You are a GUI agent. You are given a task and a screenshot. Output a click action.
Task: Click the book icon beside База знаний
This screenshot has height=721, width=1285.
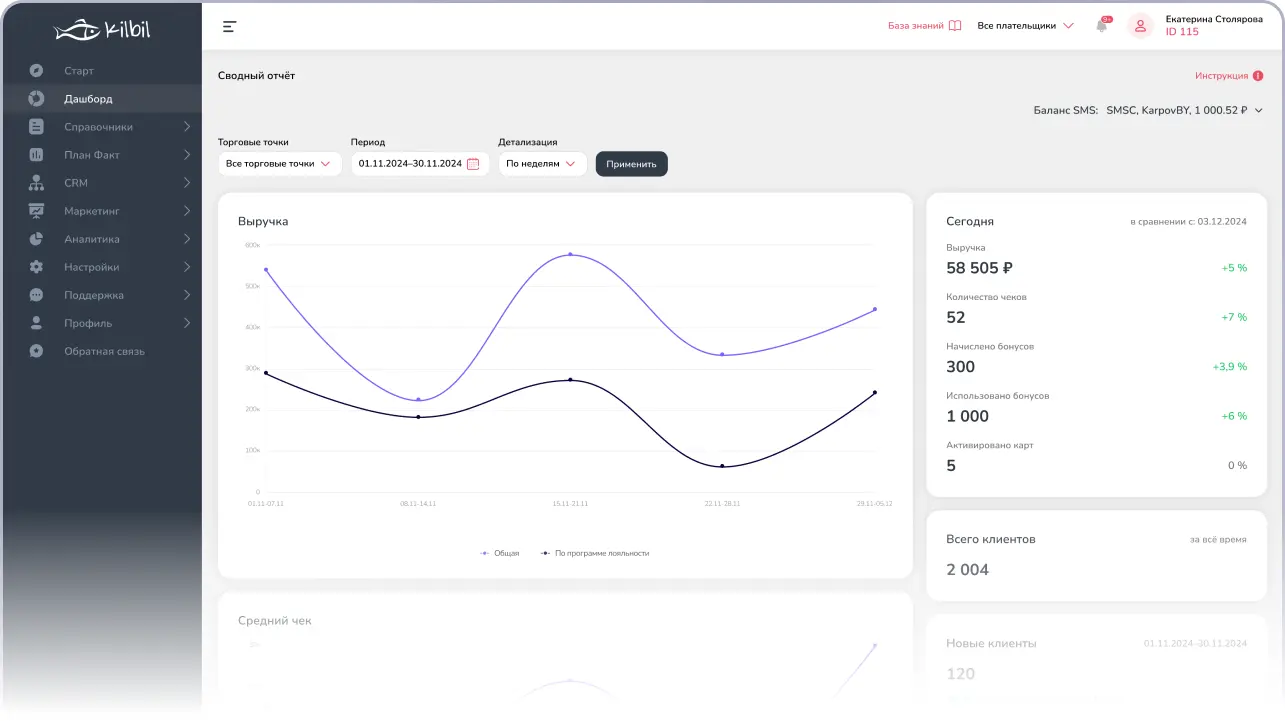955,26
